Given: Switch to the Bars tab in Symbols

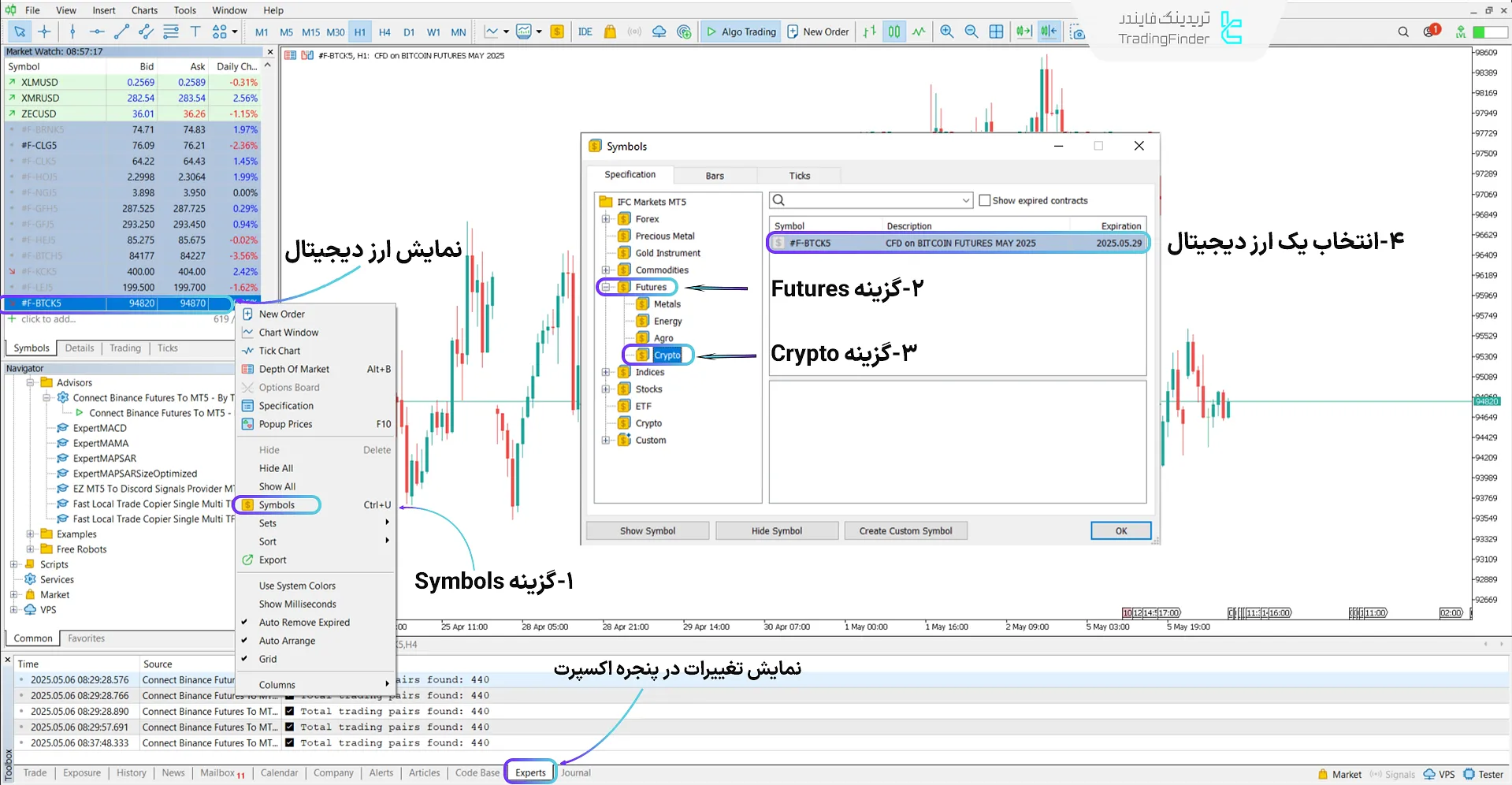Looking at the screenshot, I should pos(714,175).
